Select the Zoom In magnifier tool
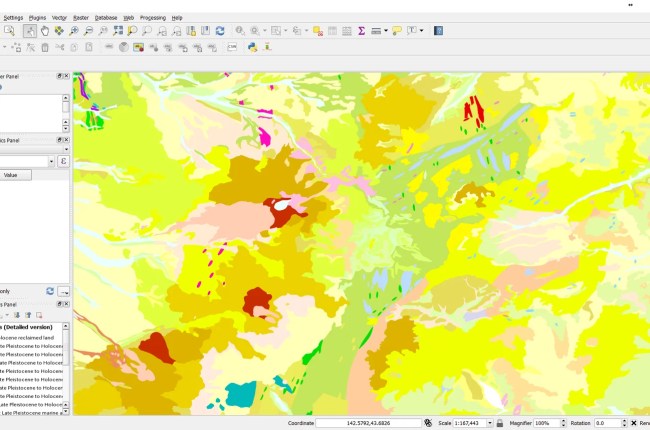 pyautogui.click(x=74, y=31)
